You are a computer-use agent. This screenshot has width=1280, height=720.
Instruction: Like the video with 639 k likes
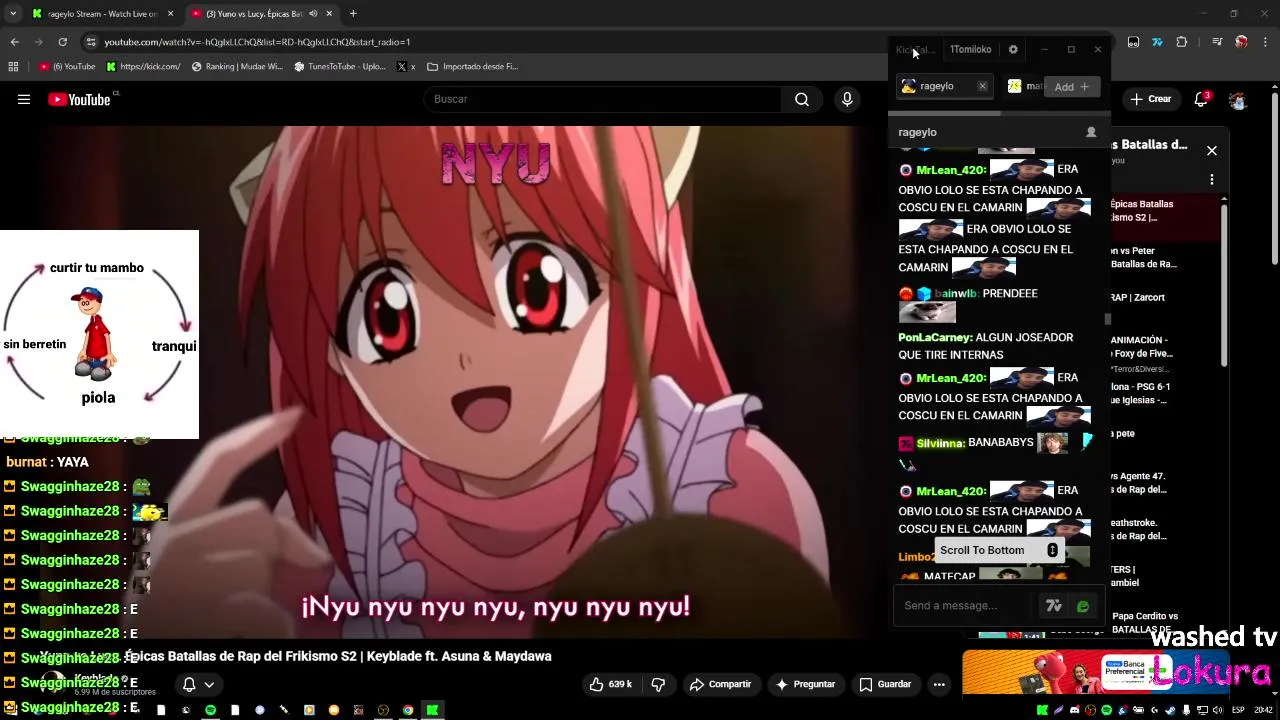(x=611, y=684)
